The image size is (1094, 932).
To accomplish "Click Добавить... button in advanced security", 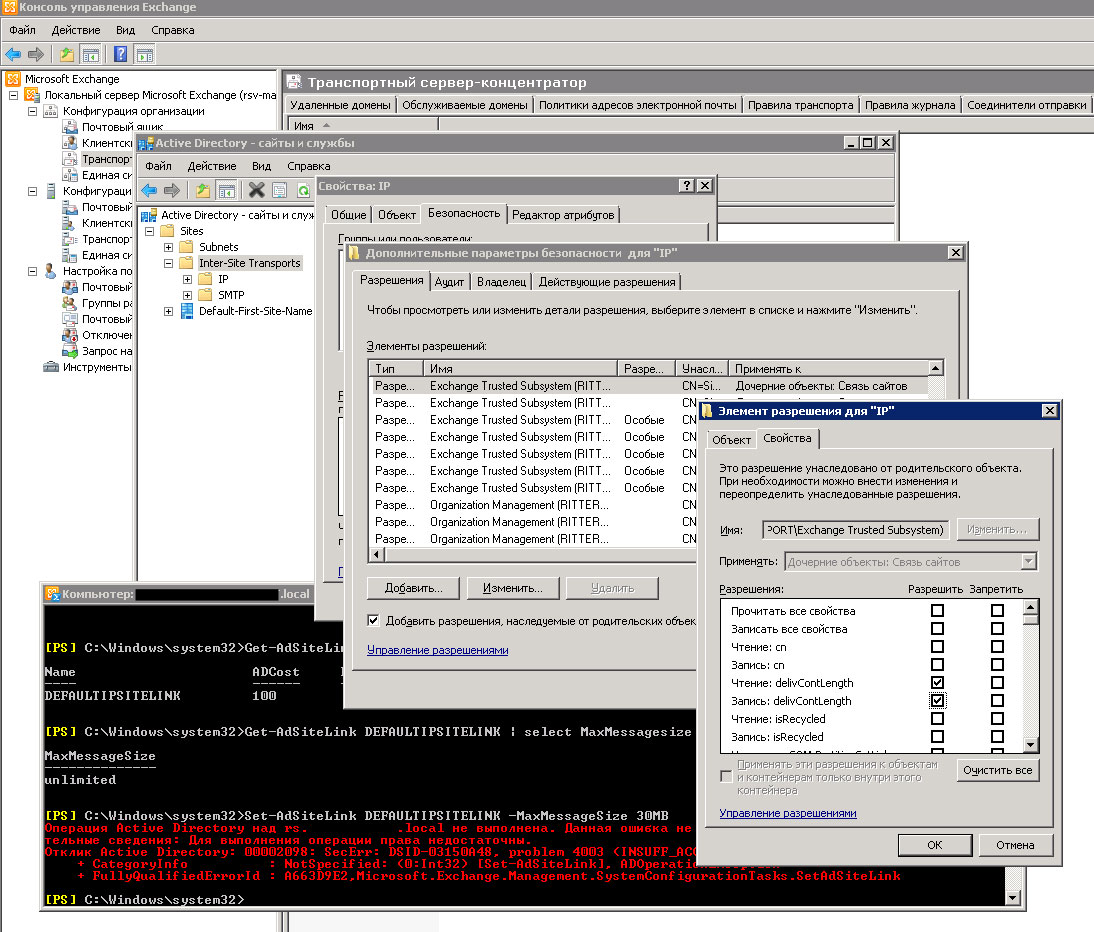I will point(413,588).
